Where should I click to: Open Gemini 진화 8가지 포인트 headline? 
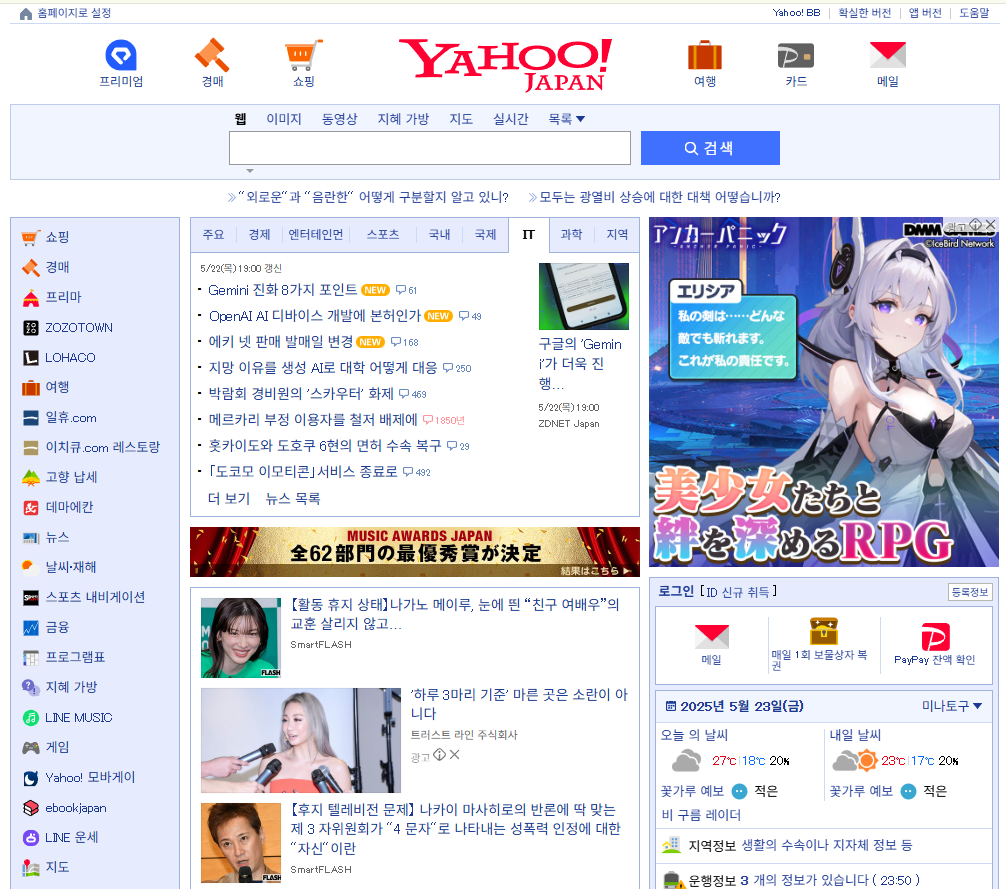click(282, 290)
